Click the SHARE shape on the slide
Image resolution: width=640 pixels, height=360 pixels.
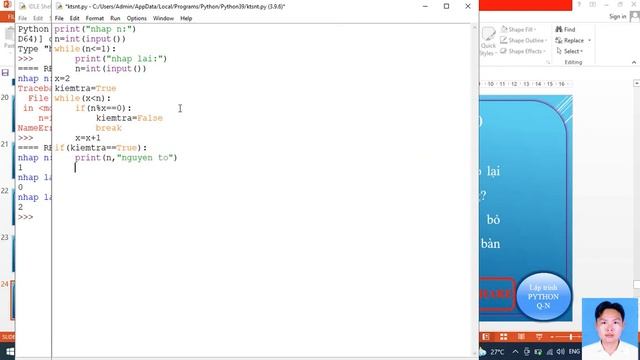point(497,294)
